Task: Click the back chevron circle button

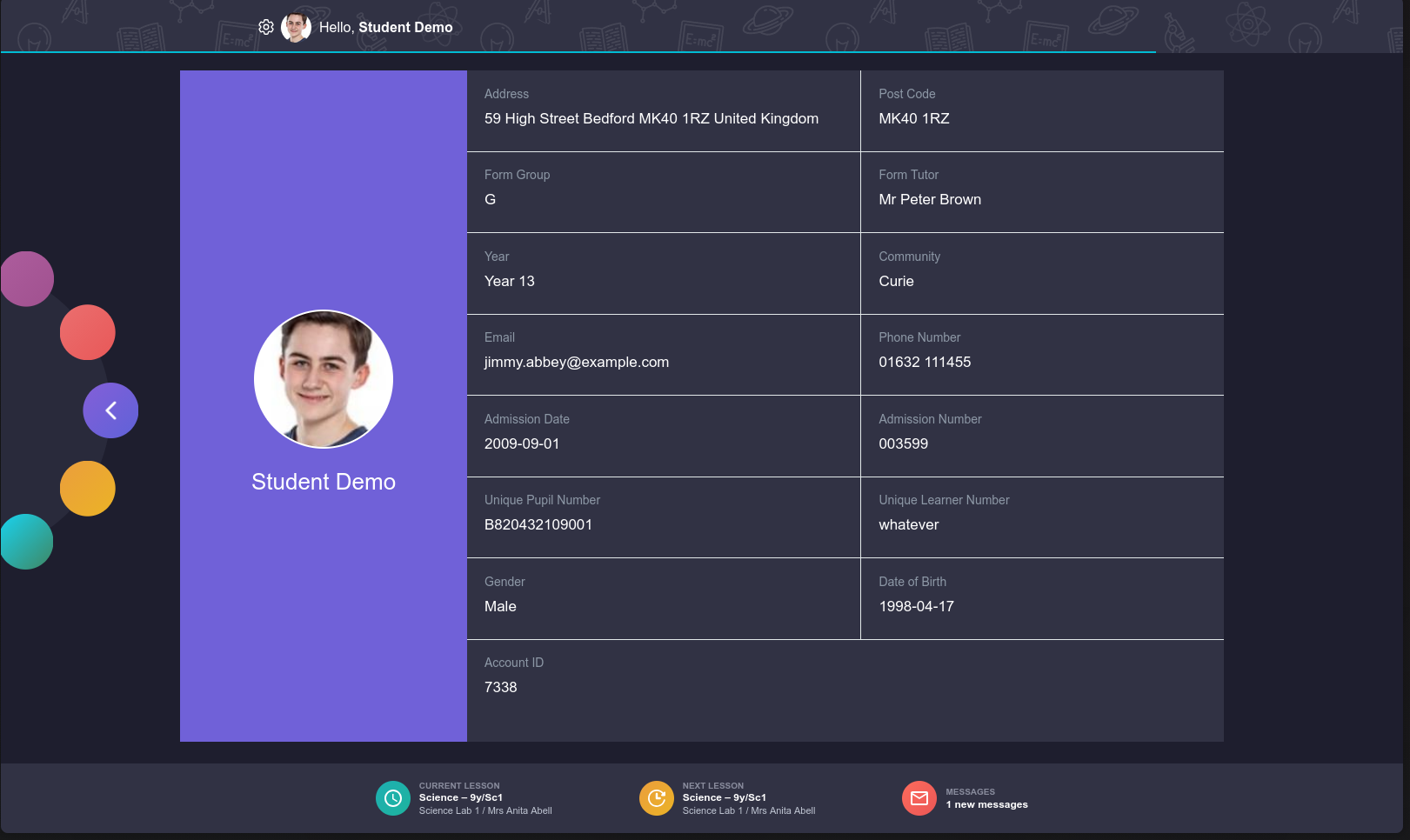Action: point(110,410)
